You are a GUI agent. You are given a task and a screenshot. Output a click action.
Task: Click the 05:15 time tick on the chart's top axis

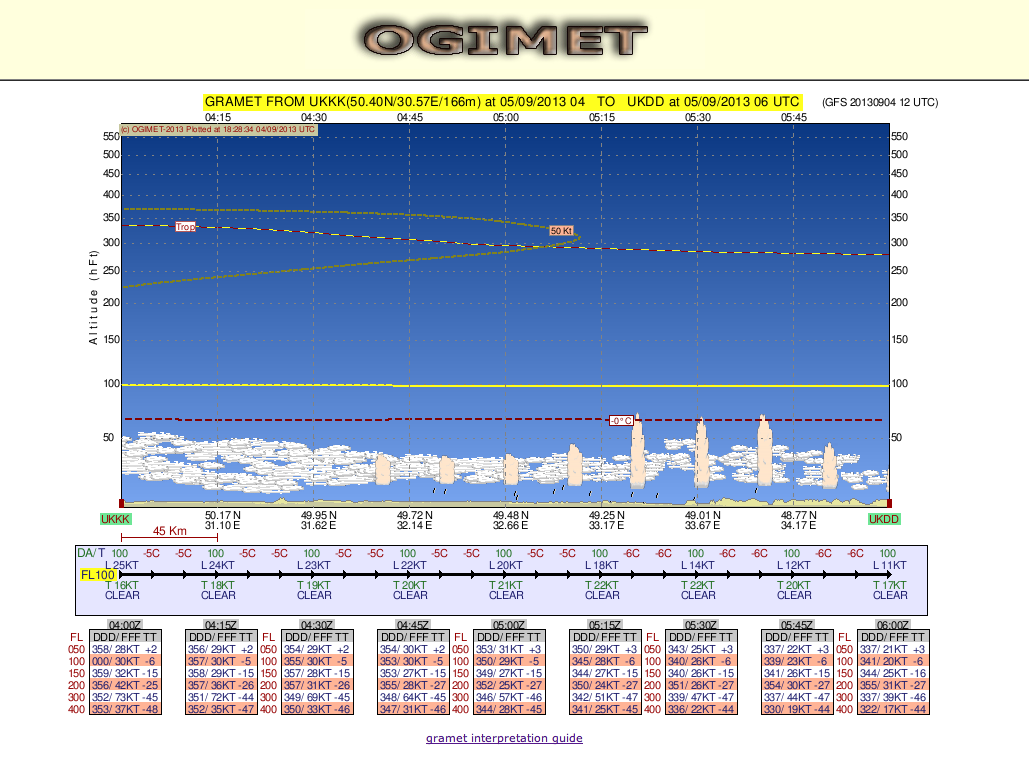602,117
